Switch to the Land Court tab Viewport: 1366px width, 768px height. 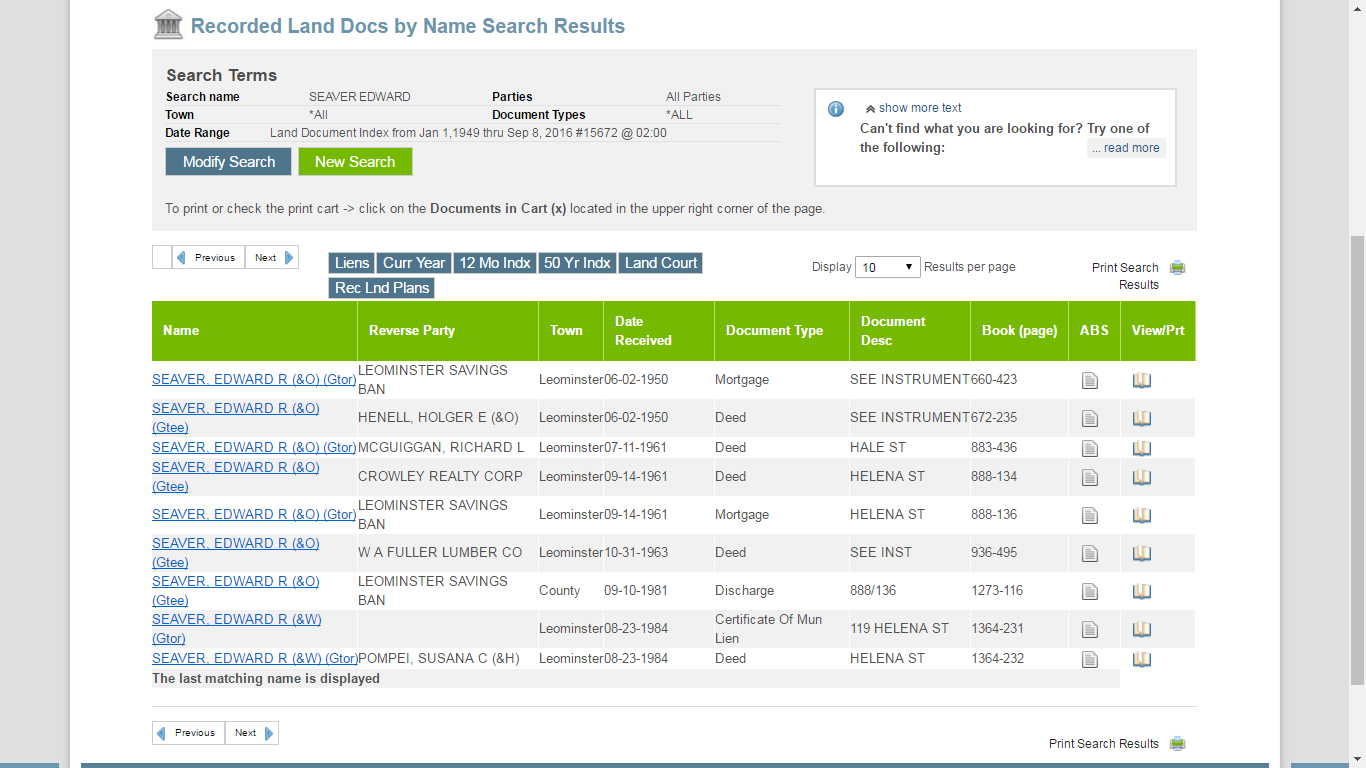click(x=660, y=263)
